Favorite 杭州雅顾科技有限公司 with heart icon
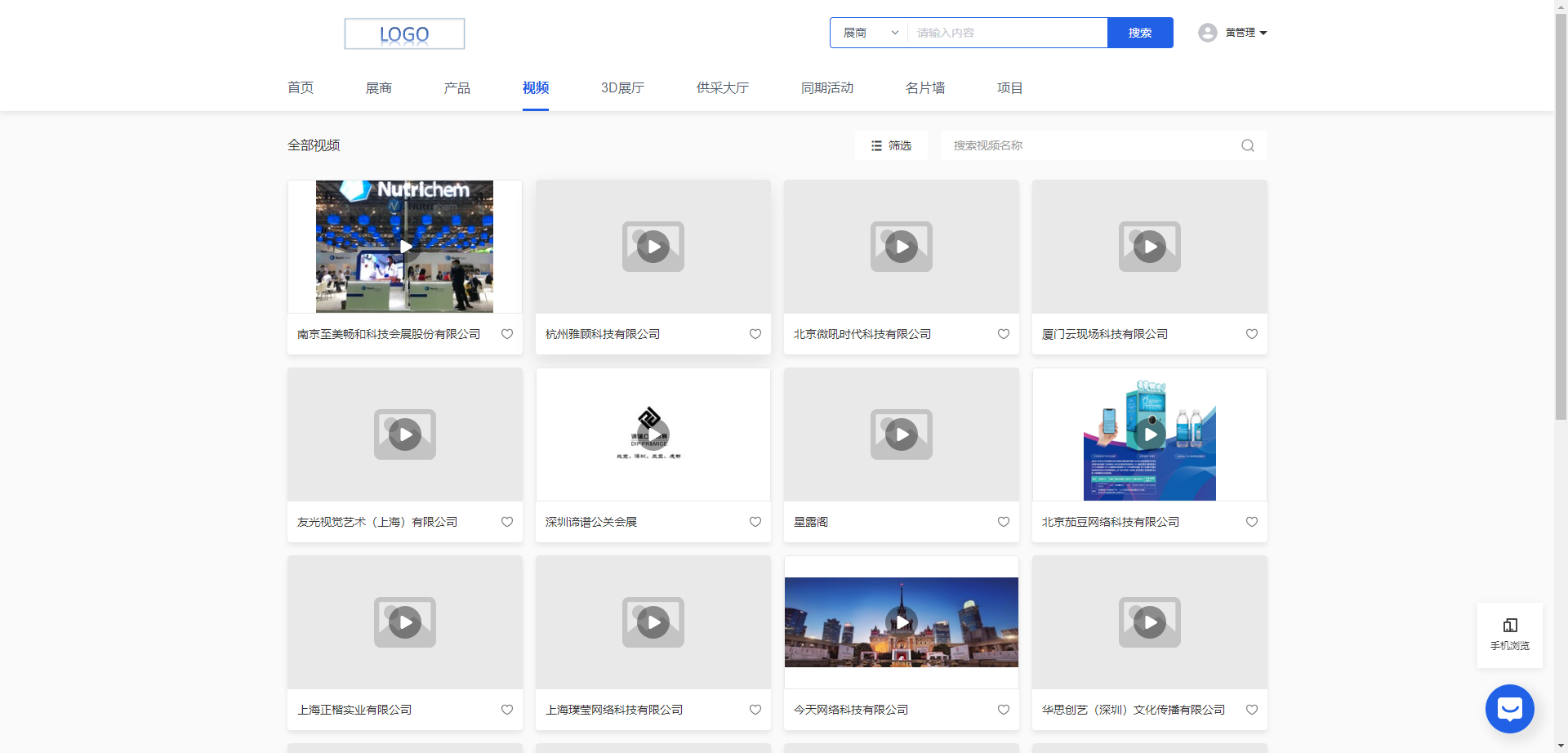1568x753 pixels. 755,334
